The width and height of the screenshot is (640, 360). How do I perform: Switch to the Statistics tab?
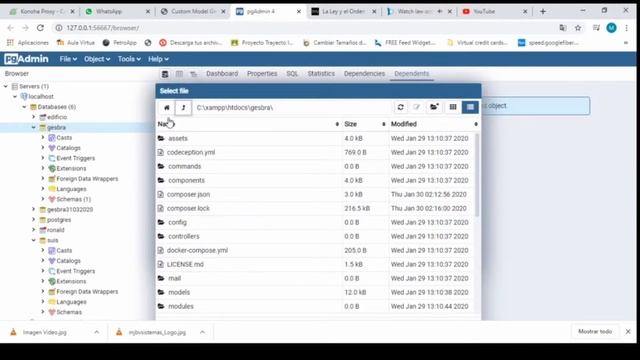(x=321, y=73)
